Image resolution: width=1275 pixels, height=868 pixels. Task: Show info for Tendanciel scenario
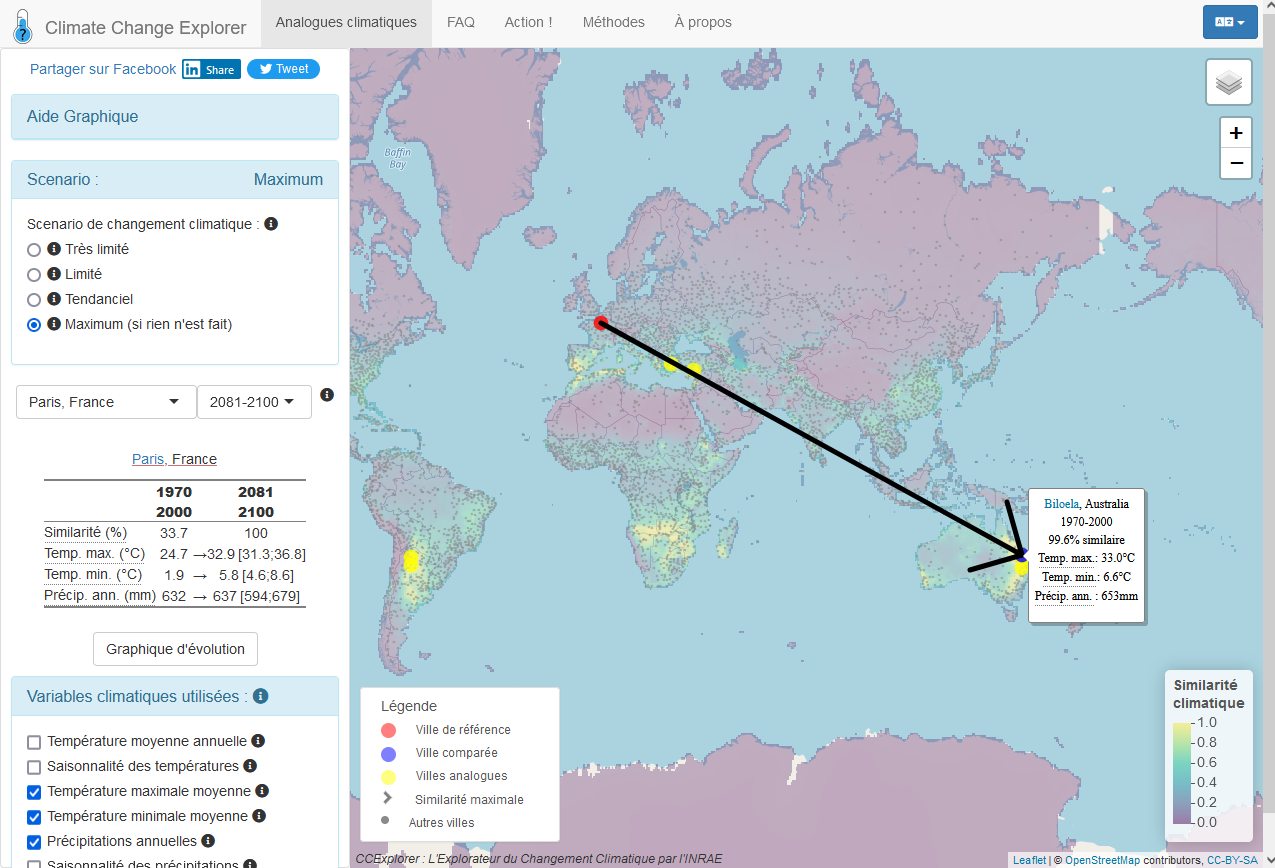pyautogui.click(x=54, y=299)
